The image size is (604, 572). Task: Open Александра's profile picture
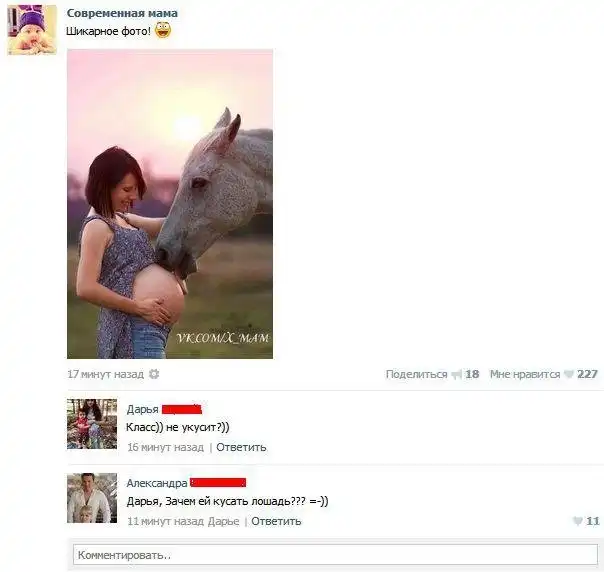92,498
